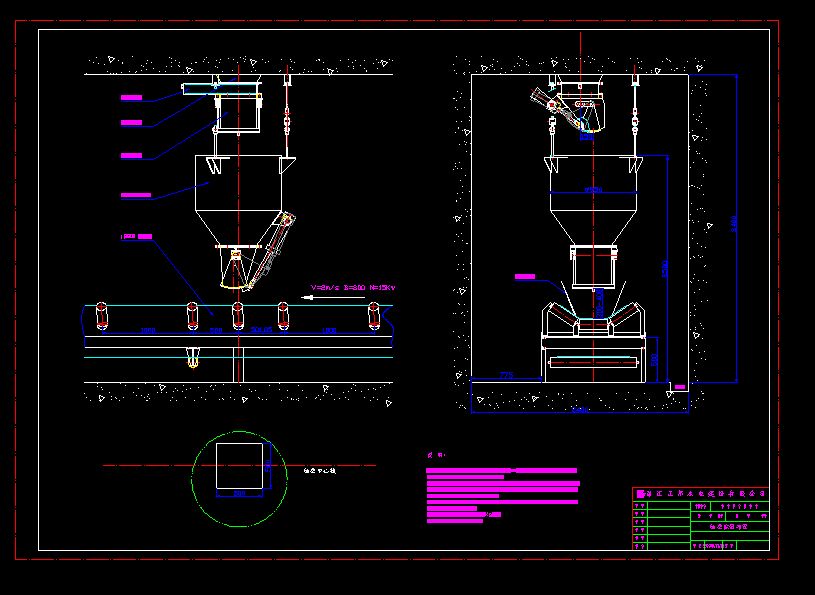Select the white centerline label beside the green circle

pos(320,471)
